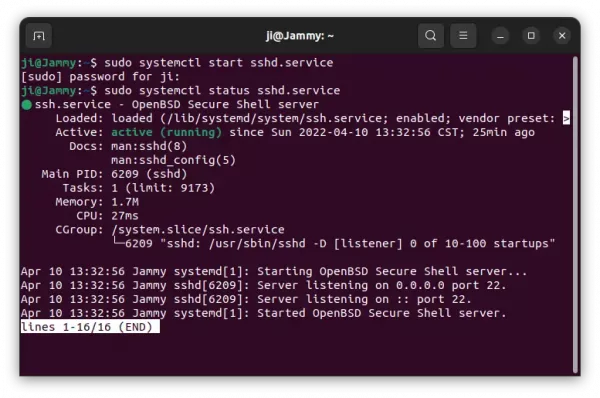The width and height of the screenshot is (600, 398).
Task: Open the hamburger menu
Action: tap(463, 36)
